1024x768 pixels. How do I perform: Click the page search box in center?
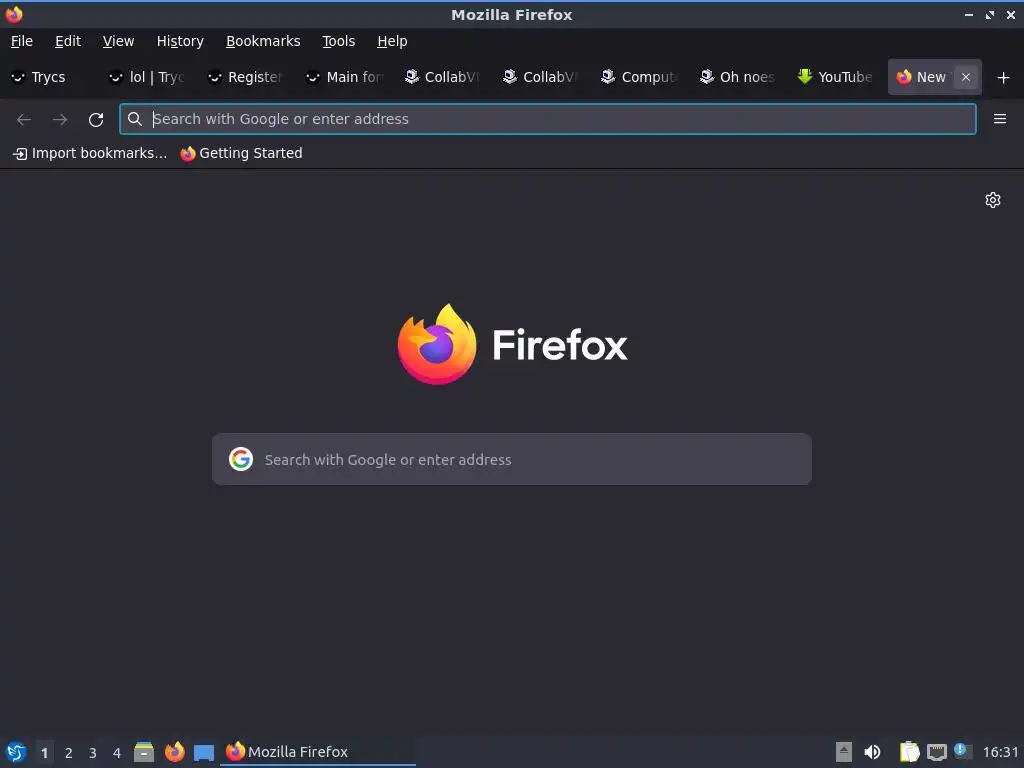point(512,459)
